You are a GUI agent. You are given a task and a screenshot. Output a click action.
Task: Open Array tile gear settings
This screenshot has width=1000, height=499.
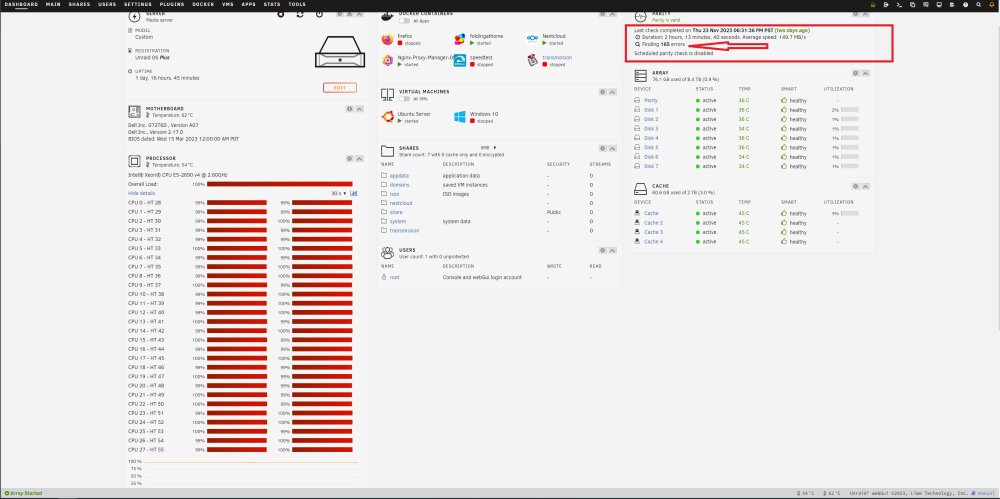[856, 73]
